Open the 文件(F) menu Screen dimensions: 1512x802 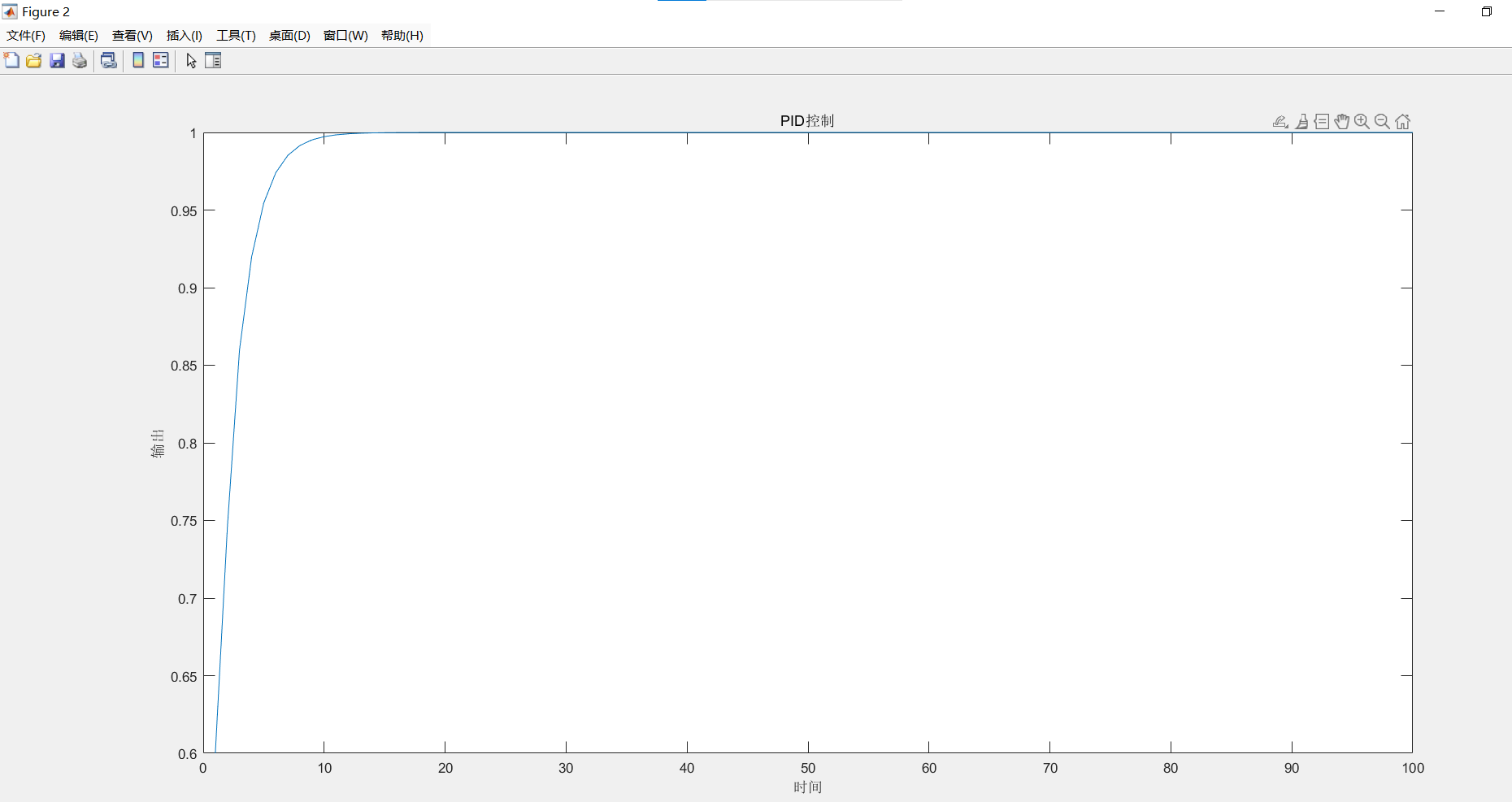click(x=25, y=36)
